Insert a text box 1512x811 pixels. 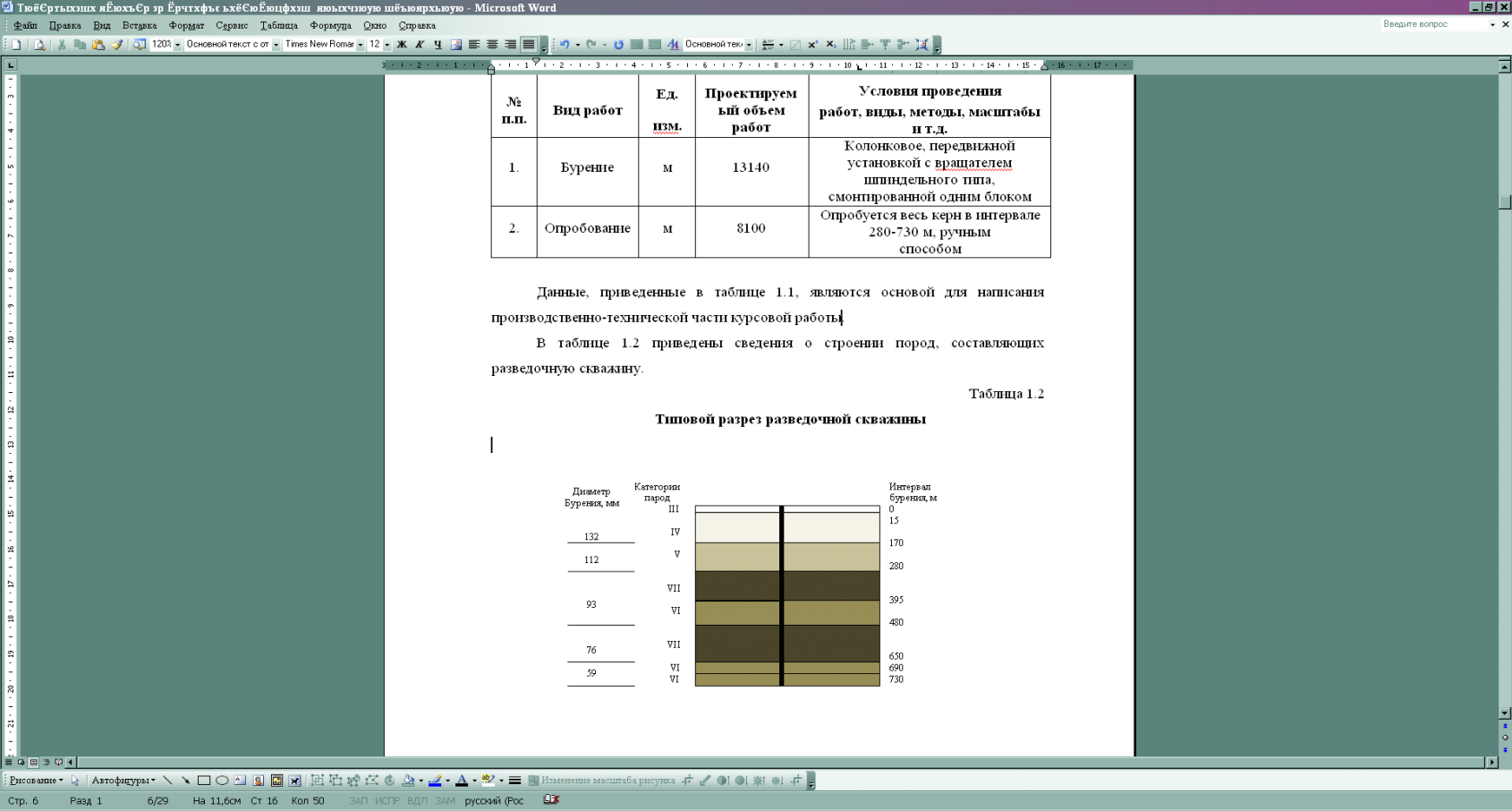click(240, 781)
